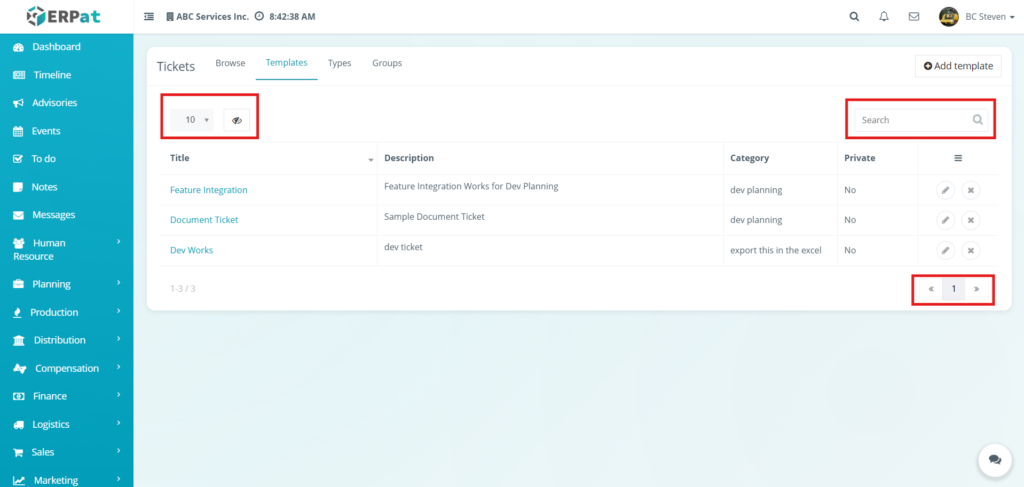Click the search magnifier icon in top bar

click(x=853, y=16)
